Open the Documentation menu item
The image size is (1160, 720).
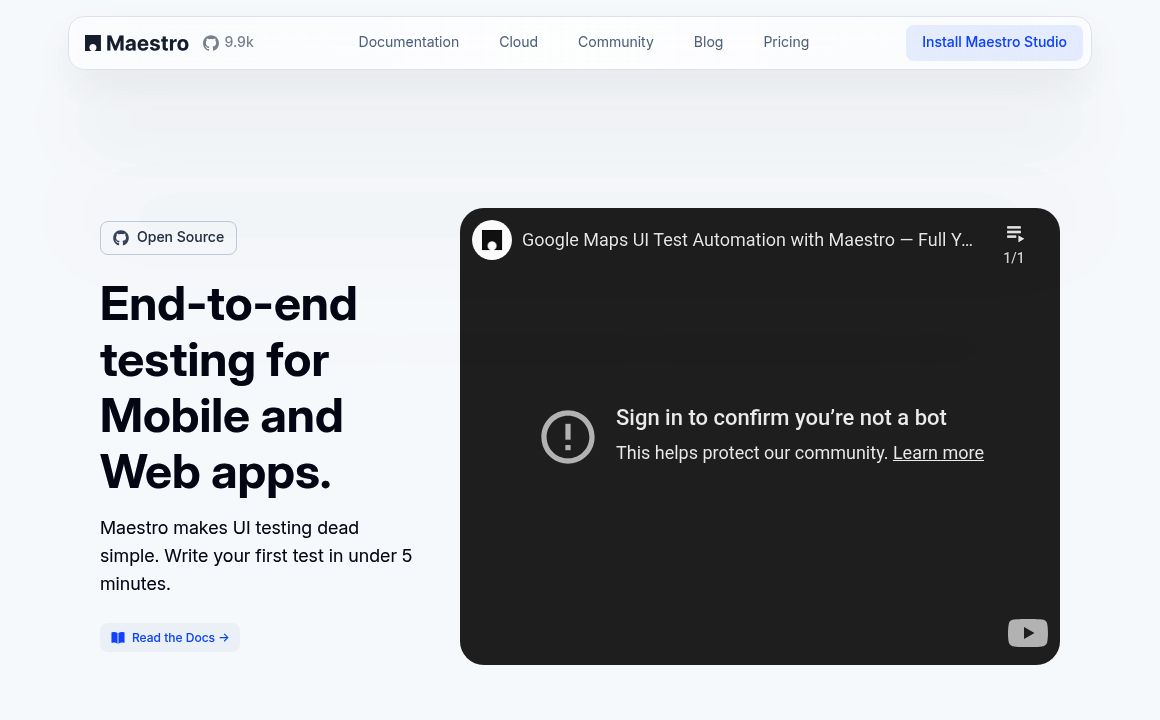point(408,42)
